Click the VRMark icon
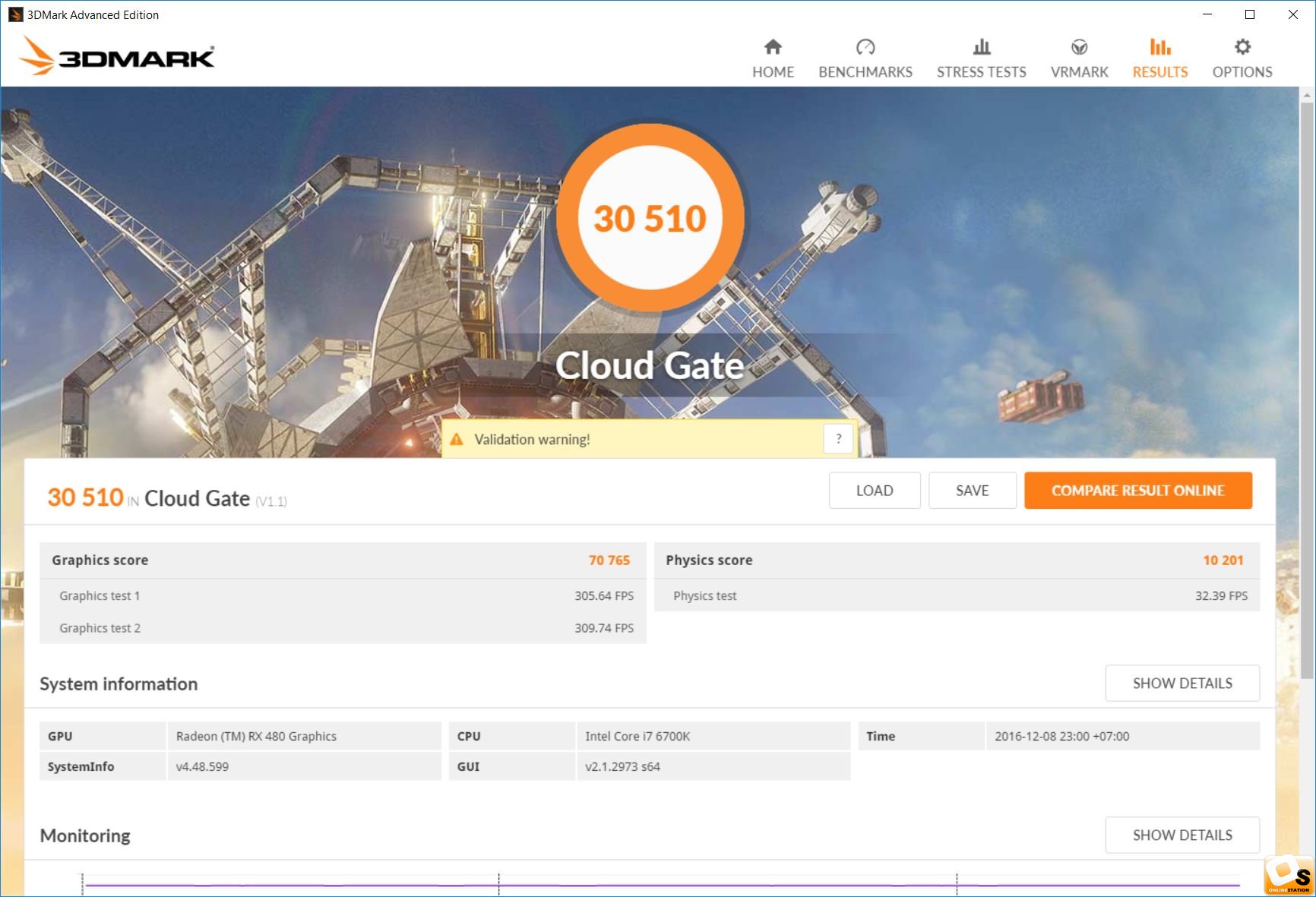Screen dimensions: 1316x897 (1079, 47)
